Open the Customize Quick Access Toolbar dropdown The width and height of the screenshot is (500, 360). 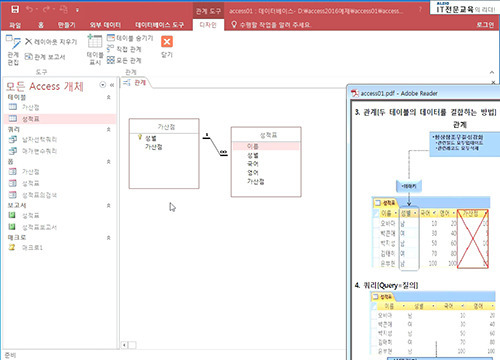coord(77,10)
